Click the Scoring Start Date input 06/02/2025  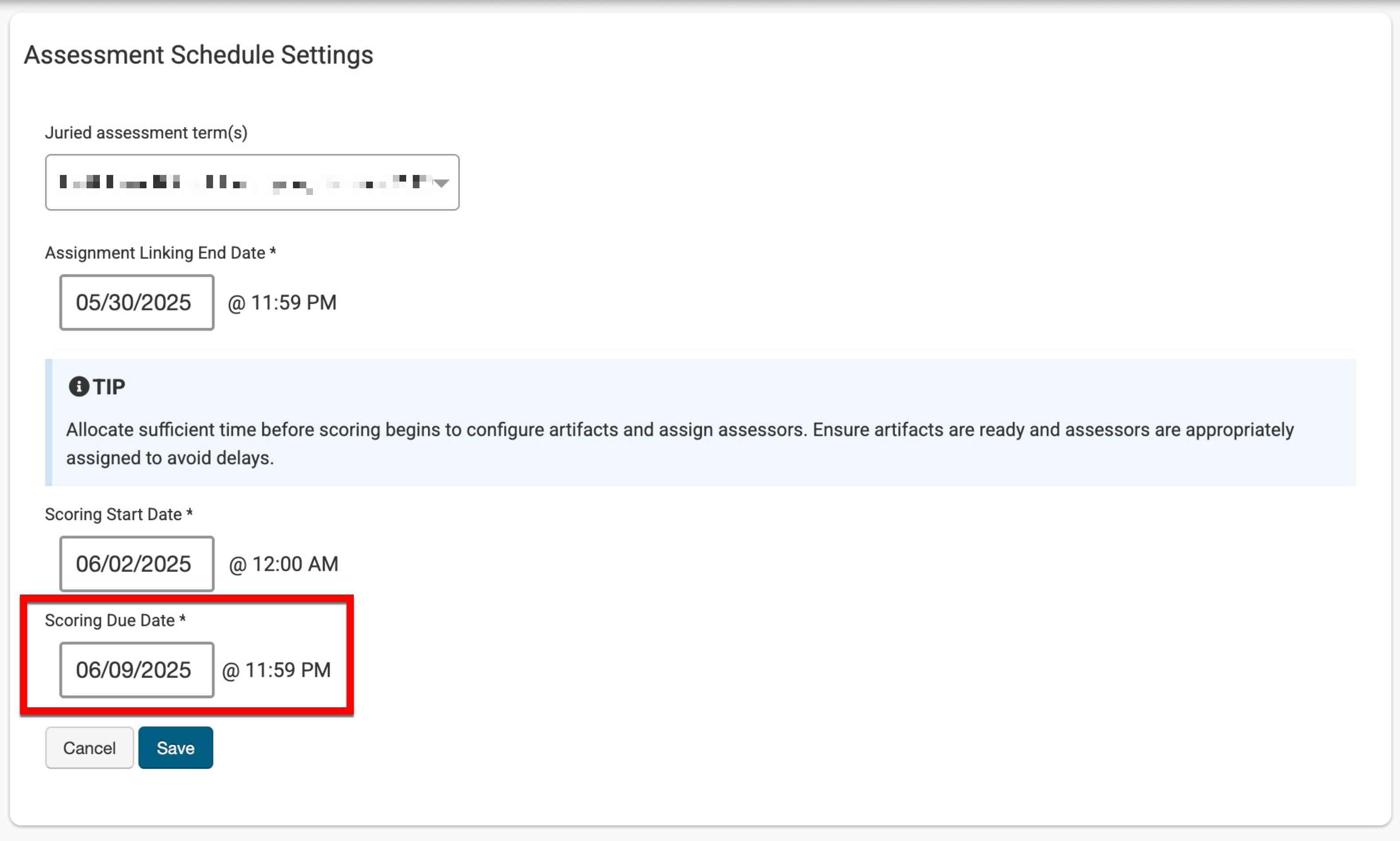pos(136,564)
